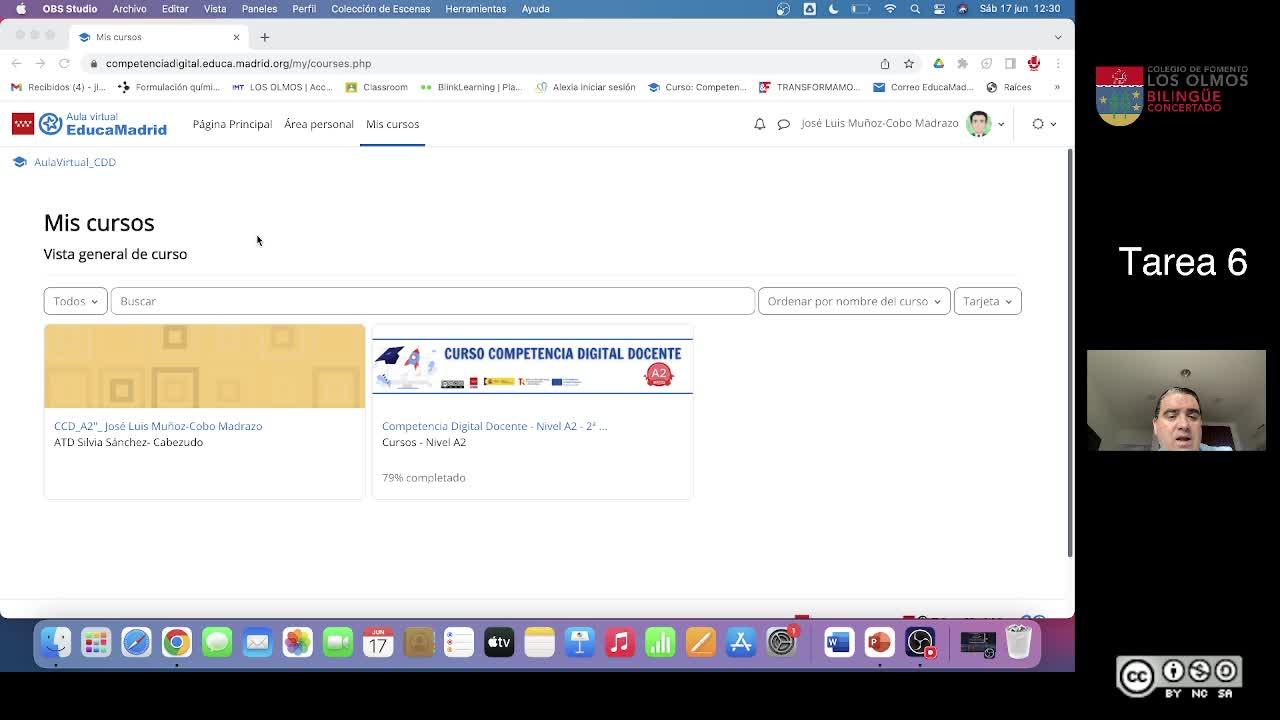Open Google Chrome from the dock
Image resolution: width=1280 pixels, height=720 pixels.
tap(177, 642)
